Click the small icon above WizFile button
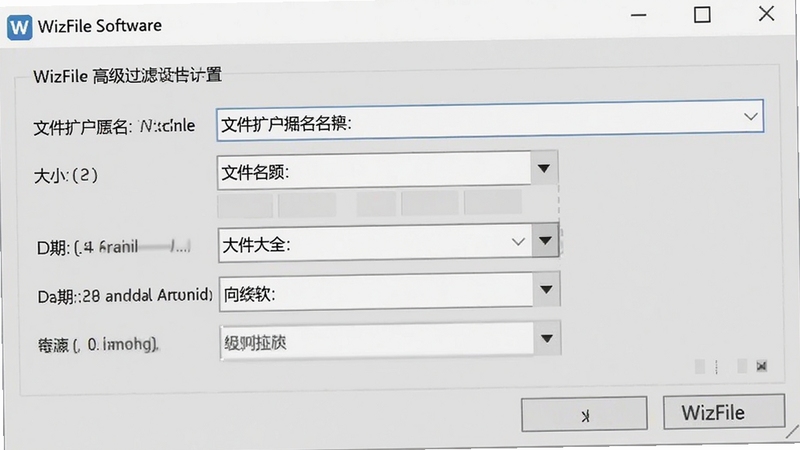The height and width of the screenshot is (450, 800). pos(761,366)
